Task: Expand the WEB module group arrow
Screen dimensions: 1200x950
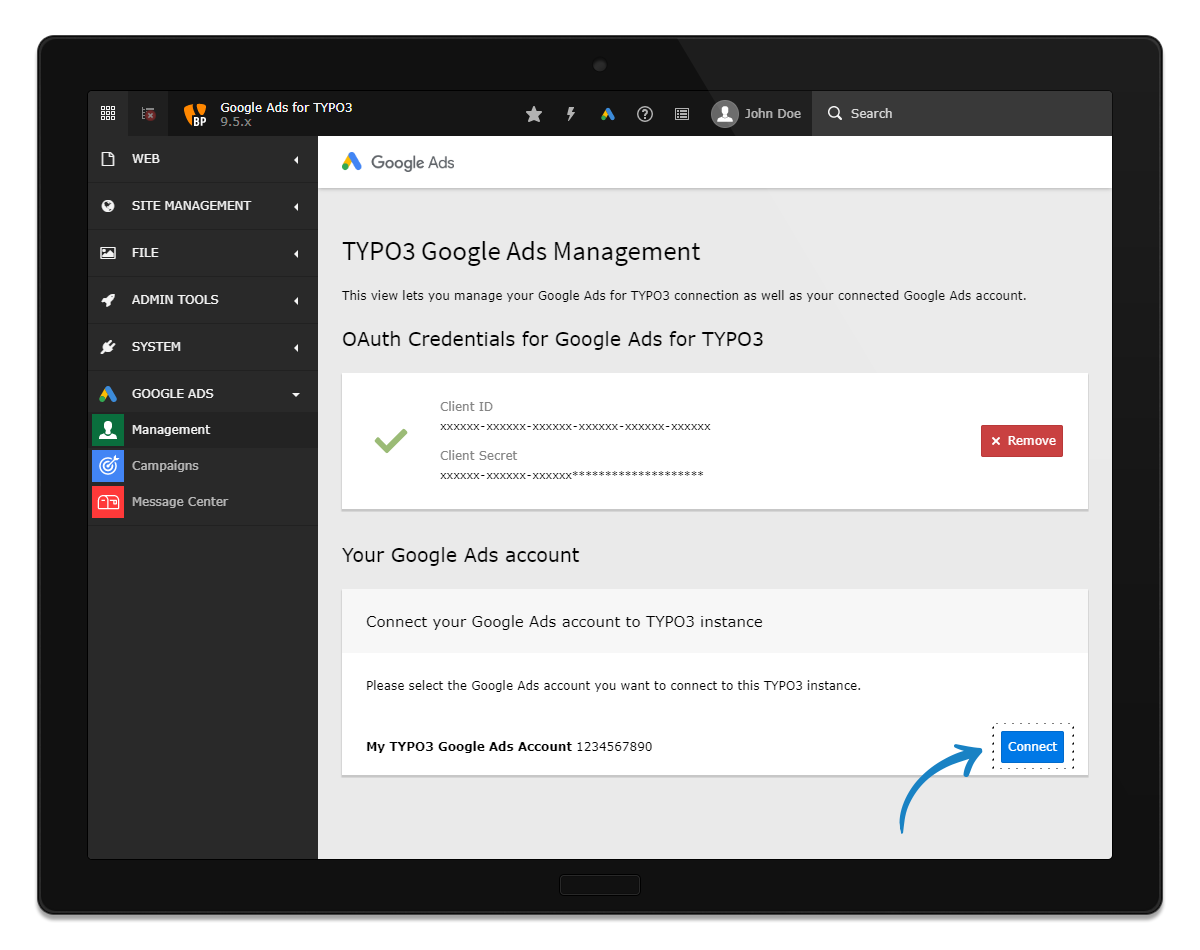Action: coord(296,160)
